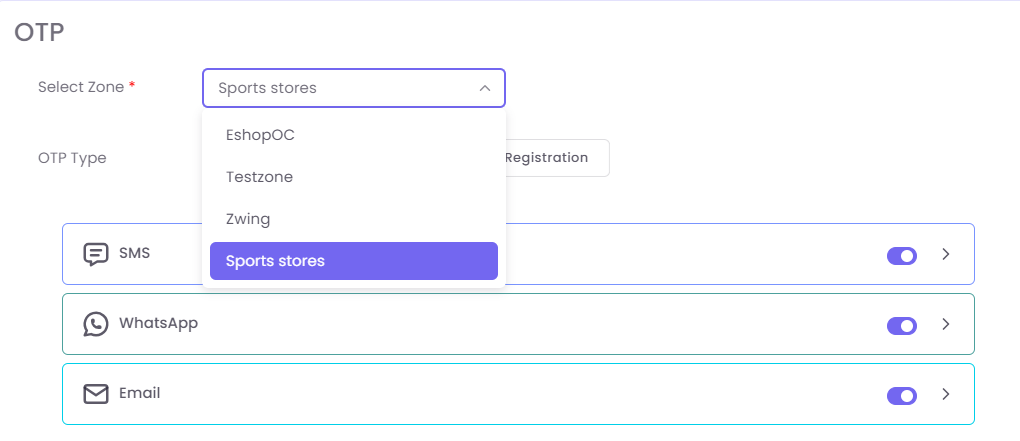Click the Email envelope icon
1020x441 pixels.
click(x=96, y=394)
